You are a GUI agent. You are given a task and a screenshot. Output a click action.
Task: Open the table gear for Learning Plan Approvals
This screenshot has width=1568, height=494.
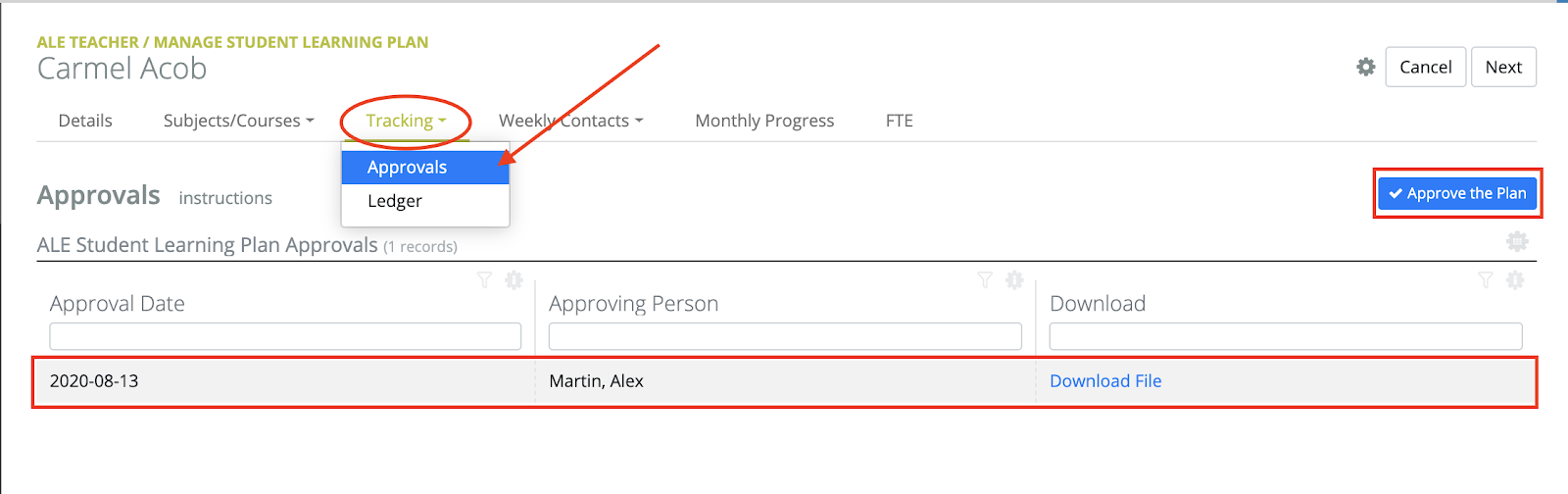(x=1517, y=241)
